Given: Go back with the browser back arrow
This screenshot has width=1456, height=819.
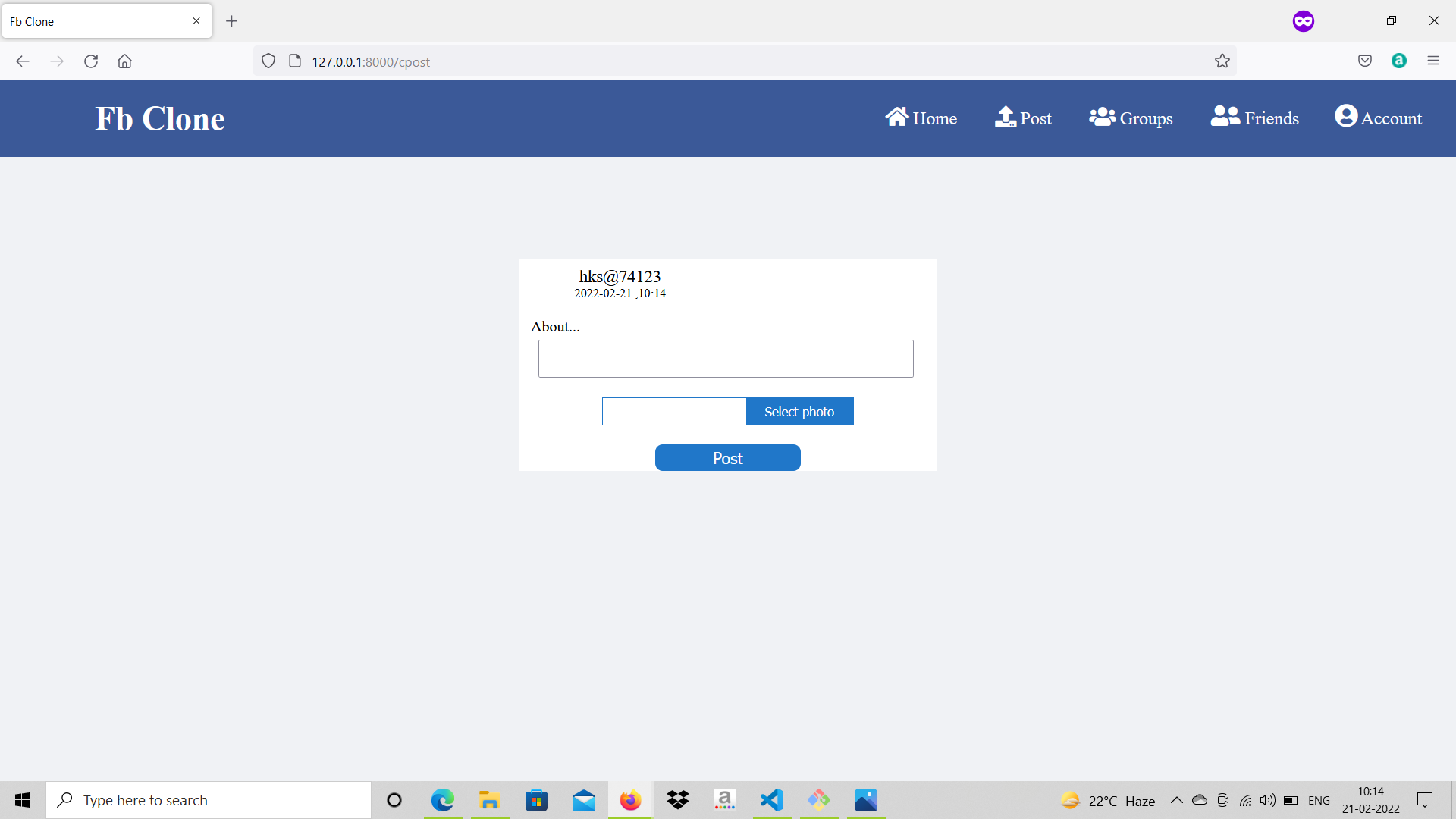Looking at the screenshot, I should pos(23,61).
